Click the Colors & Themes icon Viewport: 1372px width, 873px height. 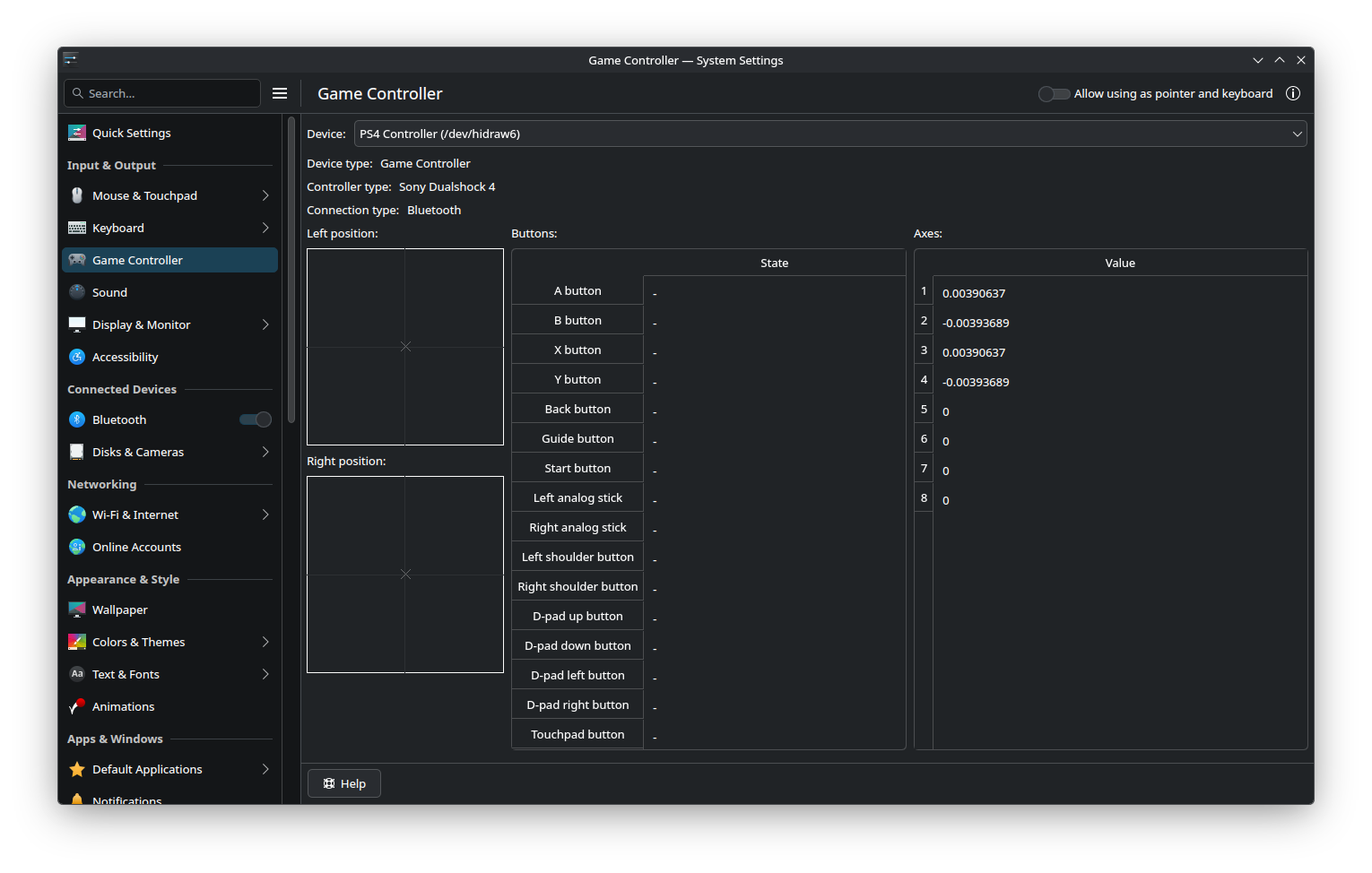pos(77,642)
